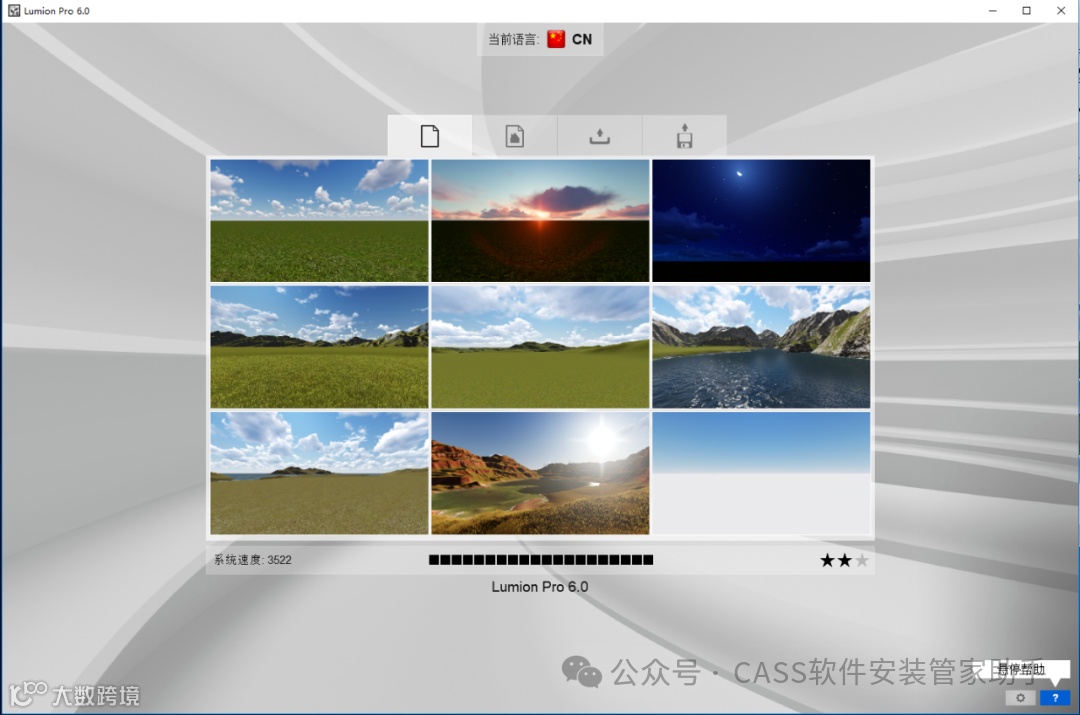The width and height of the screenshot is (1080, 715).
Task: Click the Lumion Pro 6.0 version label
Action: (x=540, y=587)
